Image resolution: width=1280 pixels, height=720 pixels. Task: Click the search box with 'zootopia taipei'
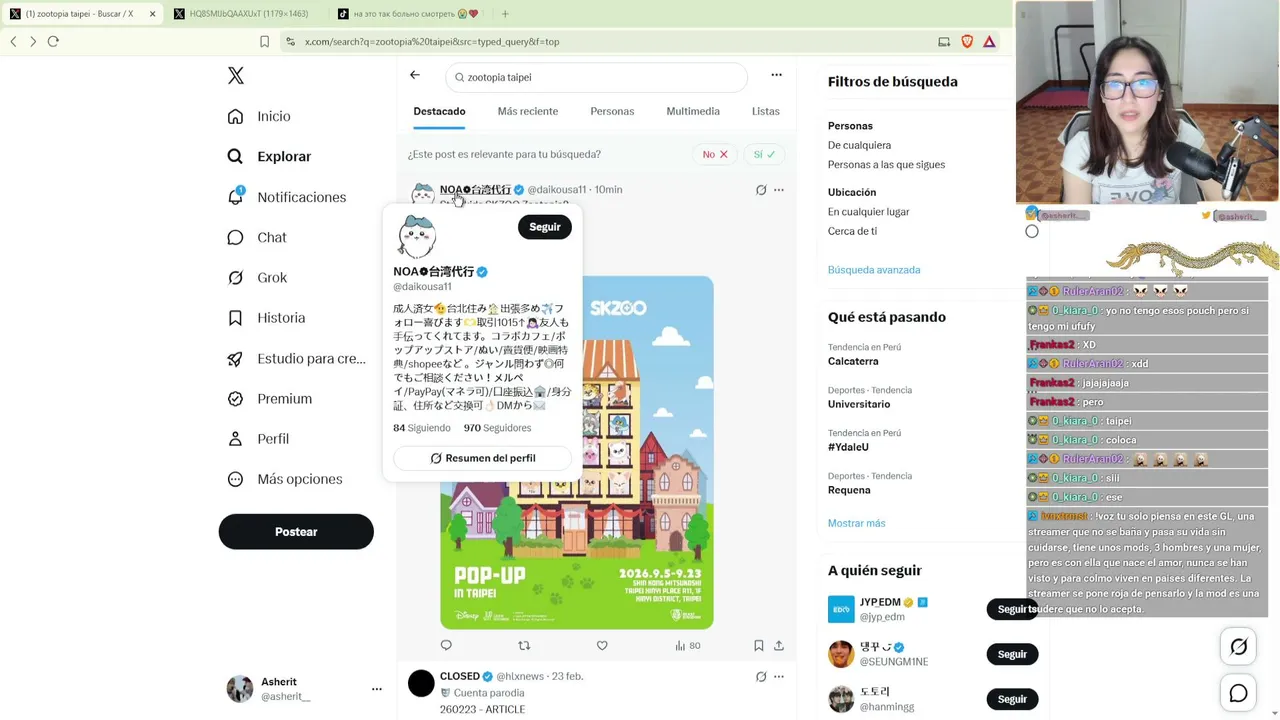click(x=596, y=77)
